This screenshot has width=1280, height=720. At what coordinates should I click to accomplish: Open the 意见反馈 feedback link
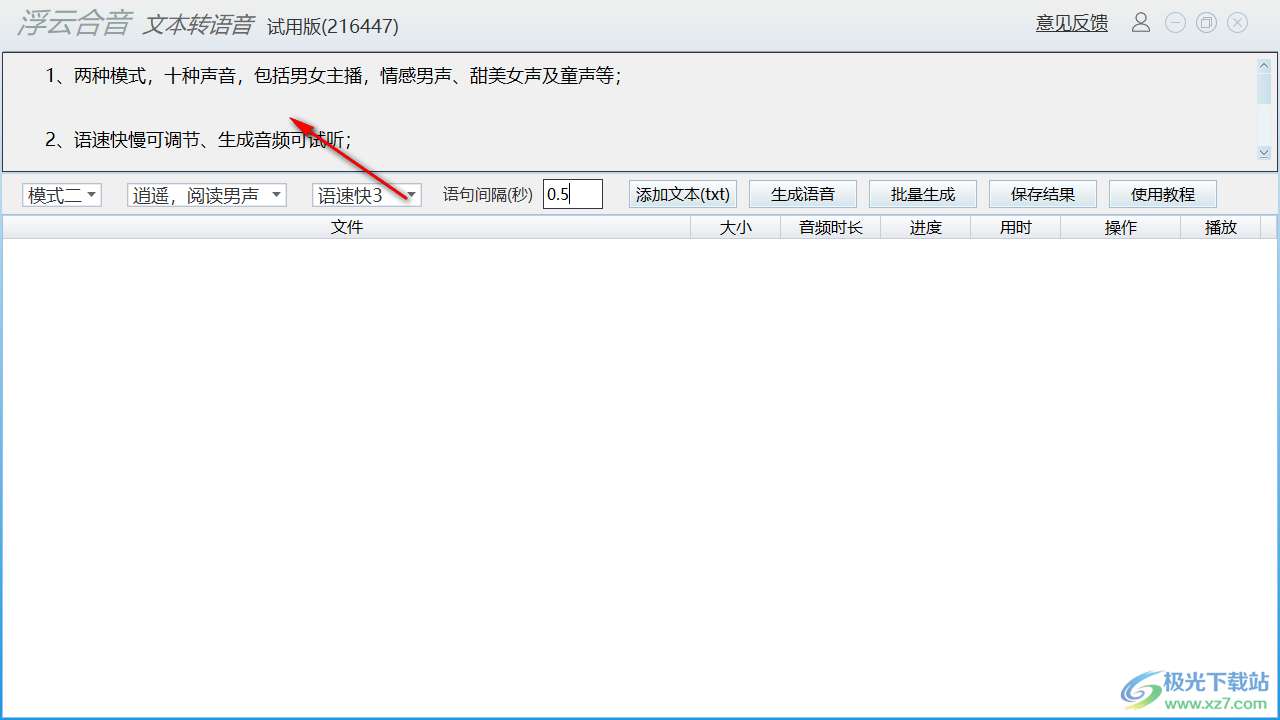point(1072,23)
